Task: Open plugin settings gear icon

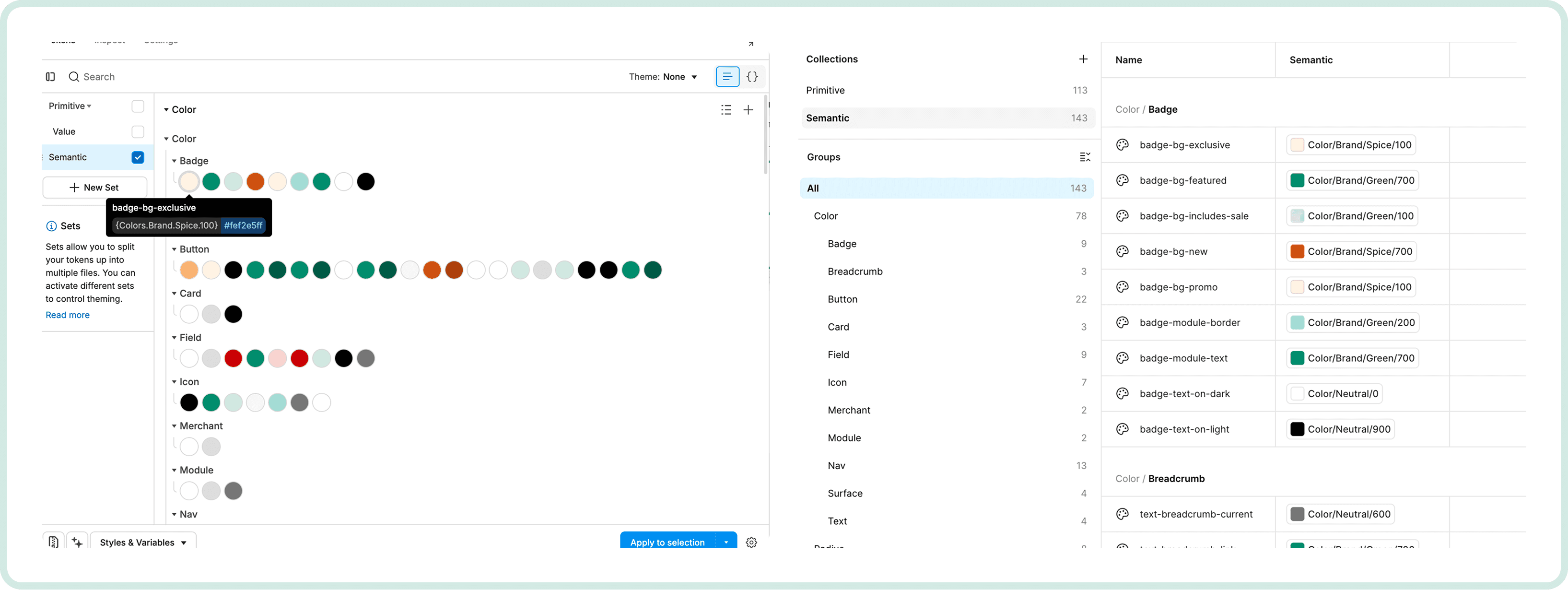Action: pyautogui.click(x=751, y=542)
